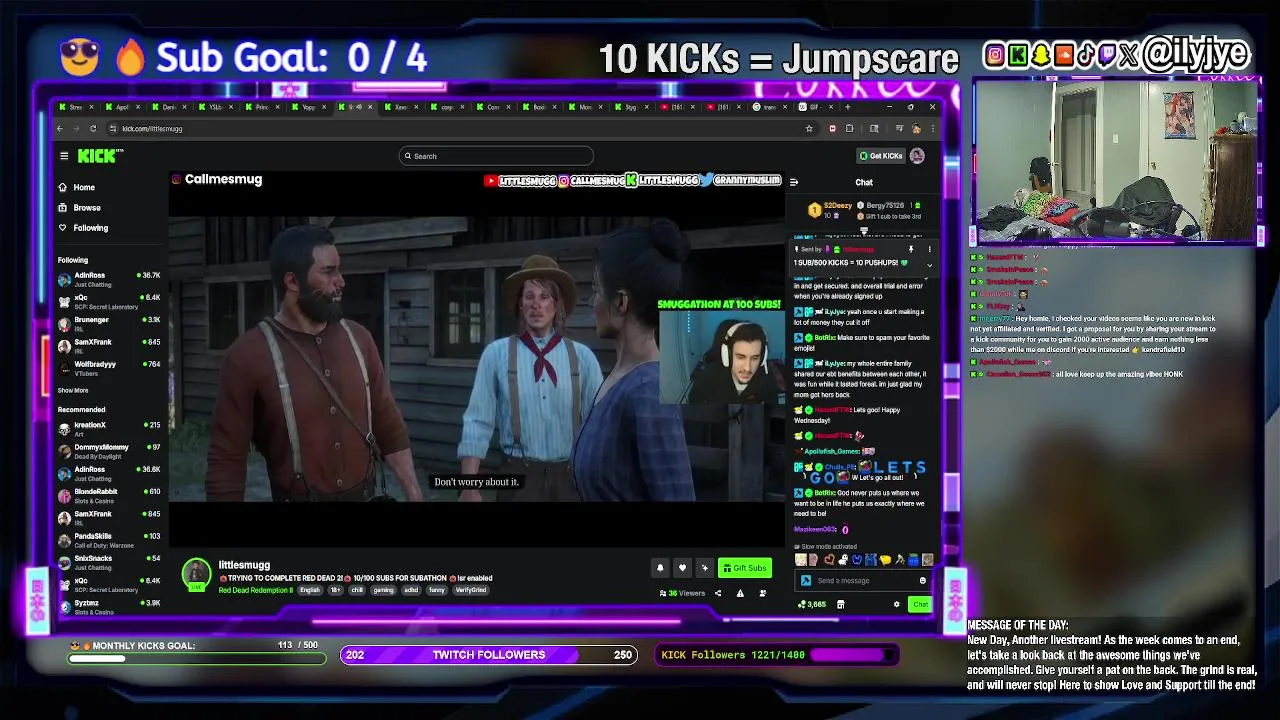Click the English tag

click(x=310, y=590)
